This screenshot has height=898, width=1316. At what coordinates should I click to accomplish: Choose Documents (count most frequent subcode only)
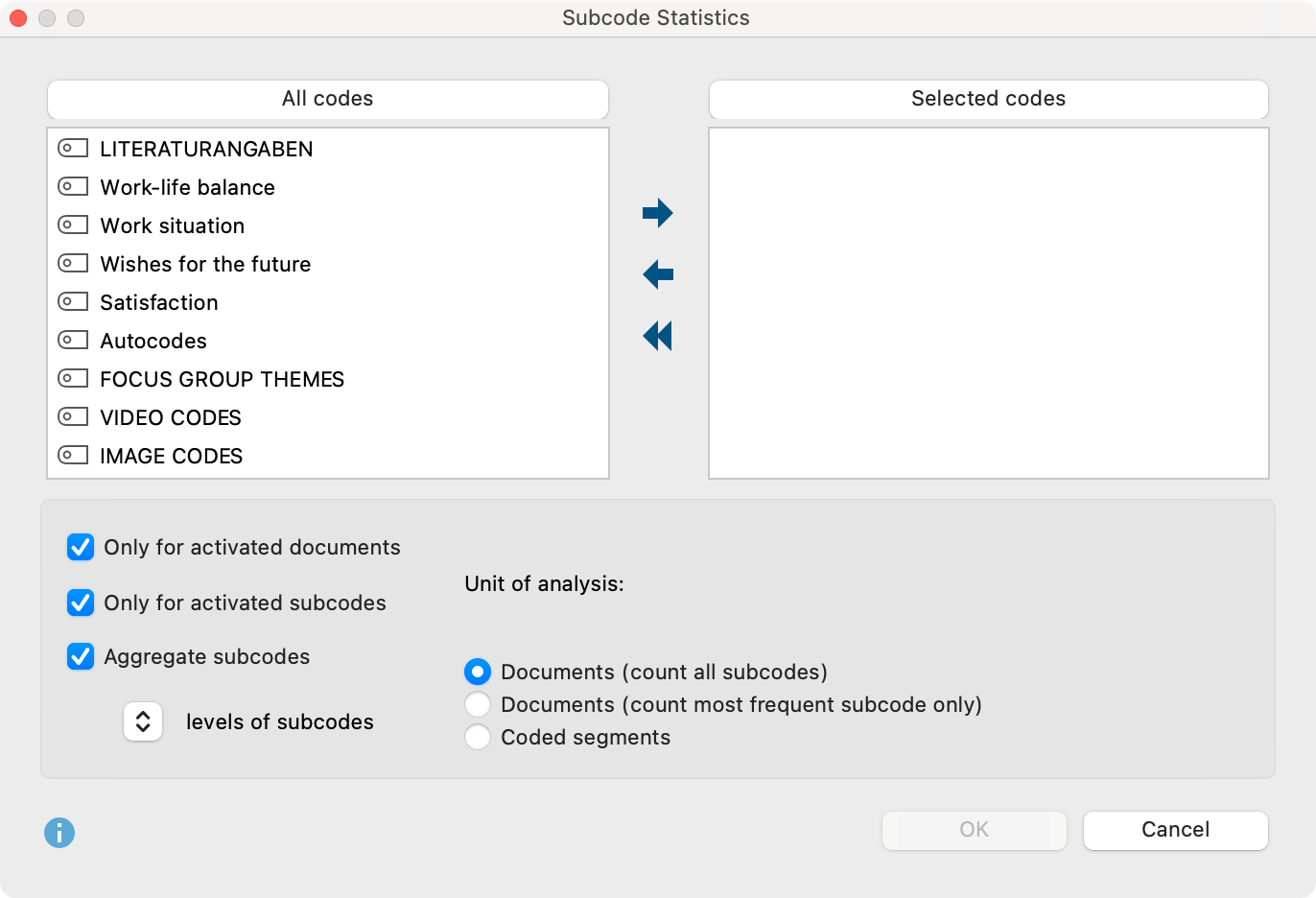pyautogui.click(x=478, y=704)
